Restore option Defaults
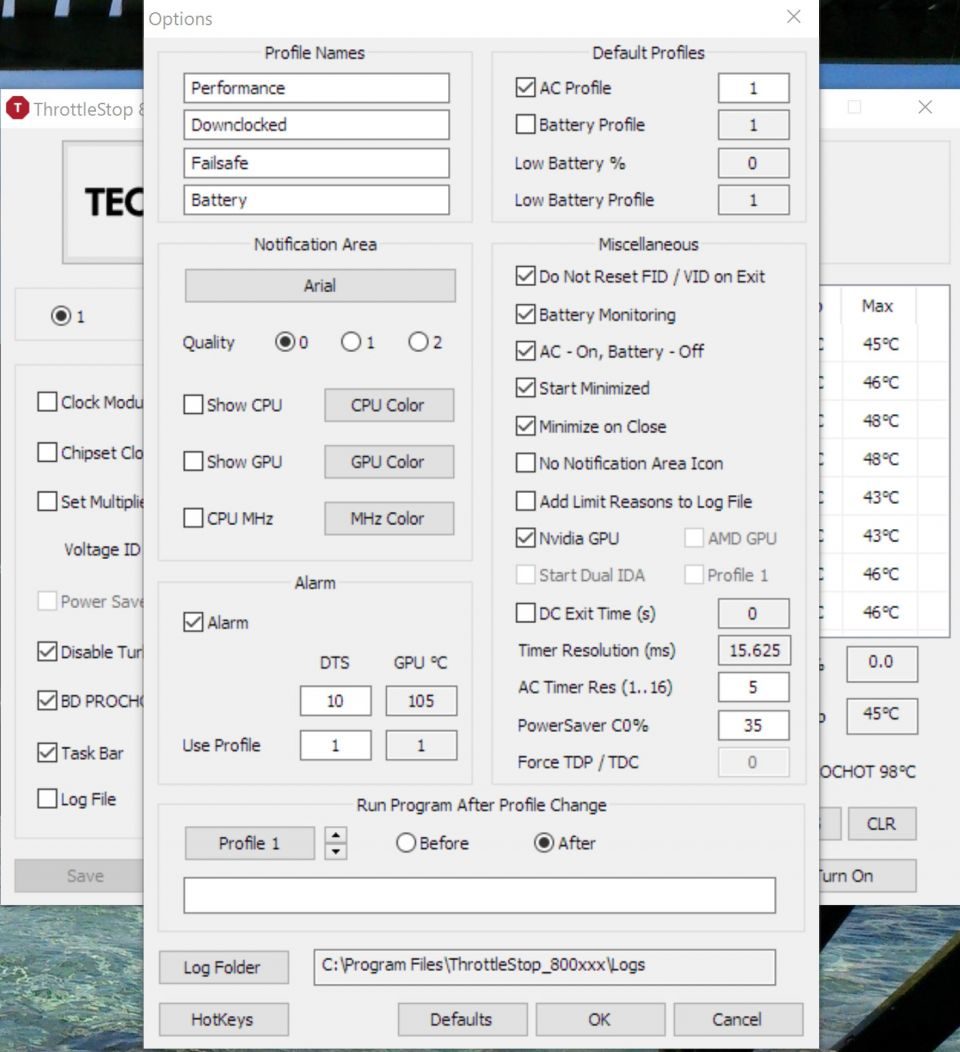Screen dimensions: 960x1052 coord(462,1019)
